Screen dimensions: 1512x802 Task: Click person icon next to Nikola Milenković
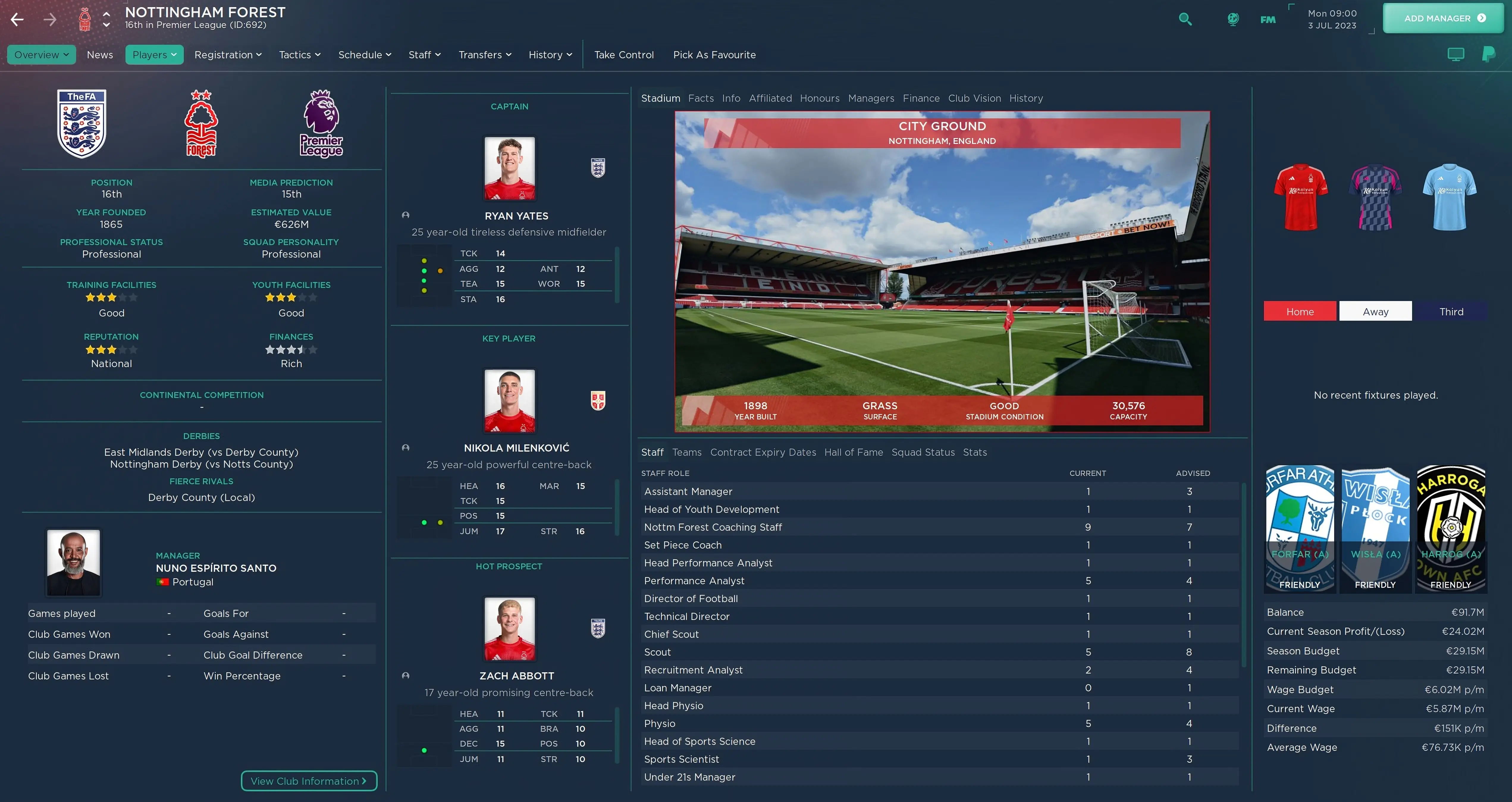(406, 448)
